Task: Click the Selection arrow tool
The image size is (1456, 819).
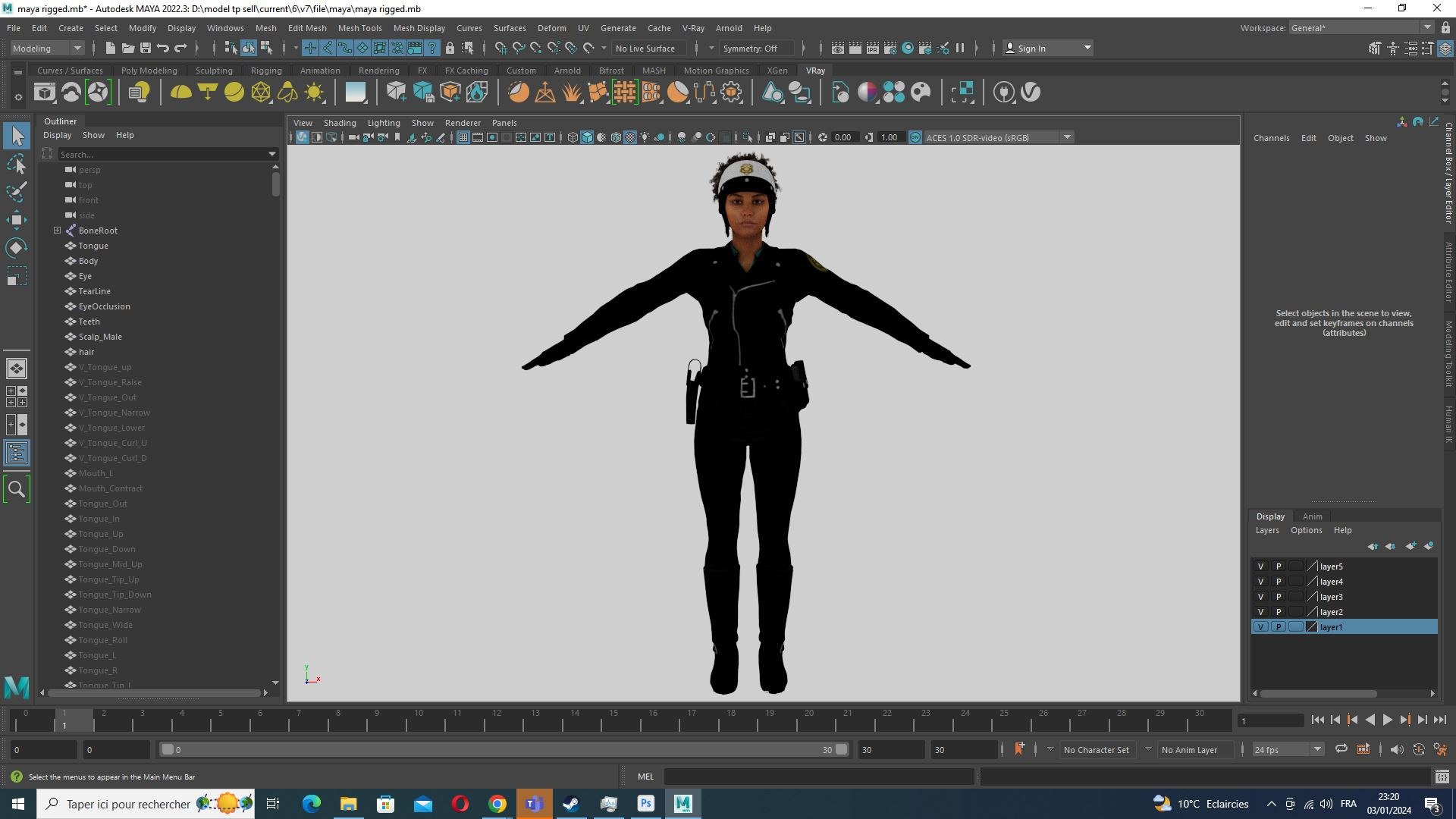Action: point(17,136)
